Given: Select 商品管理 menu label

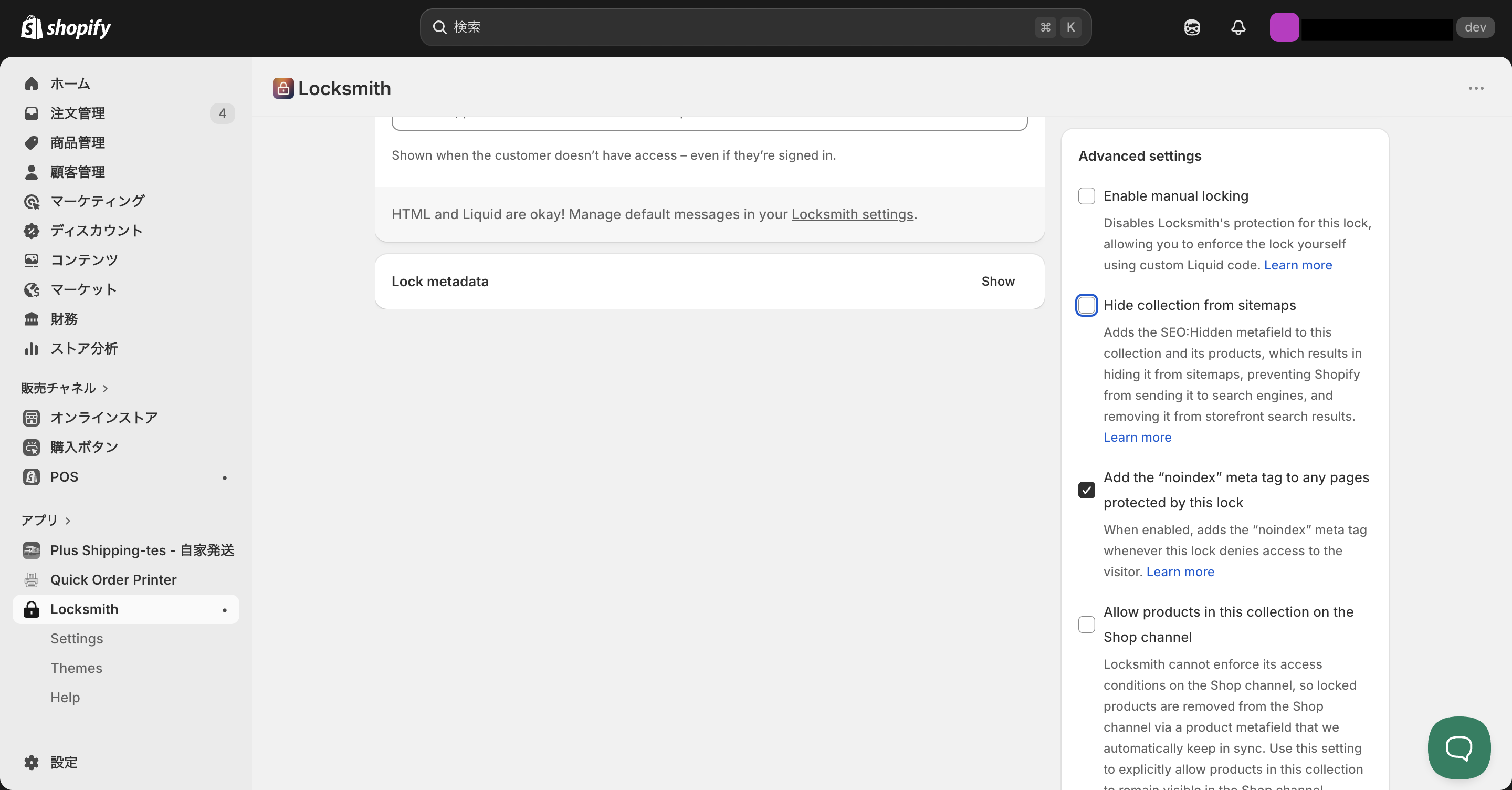Looking at the screenshot, I should click(78, 143).
